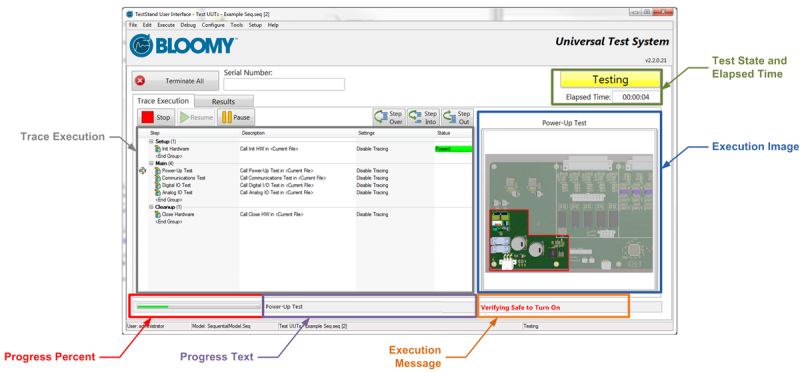Switch to the Results tab
The height and width of the screenshot is (373, 800).
223,102
